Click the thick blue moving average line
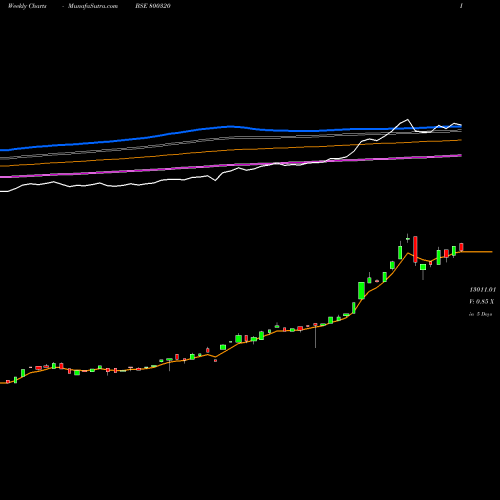 tap(230, 127)
